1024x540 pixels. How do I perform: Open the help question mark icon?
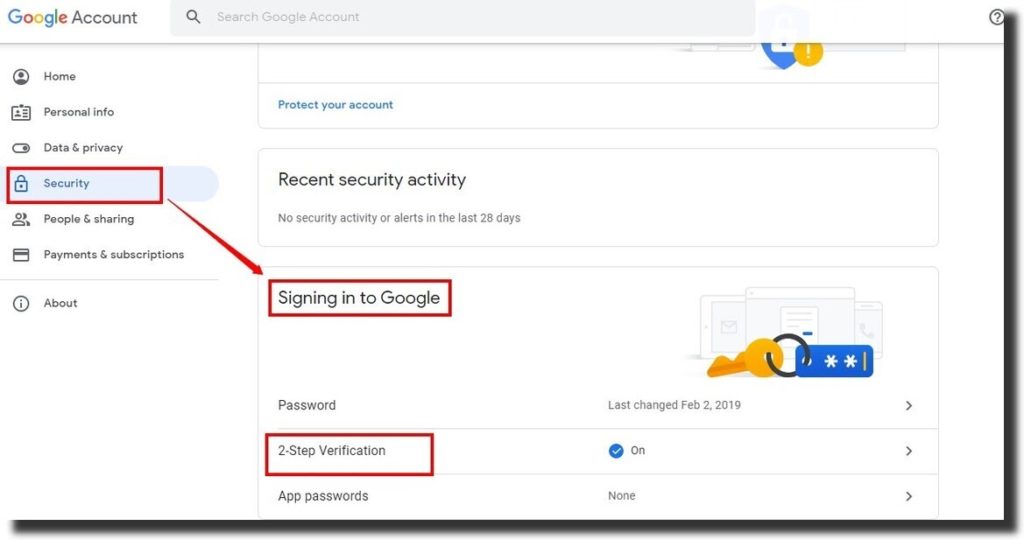point(996,17)
